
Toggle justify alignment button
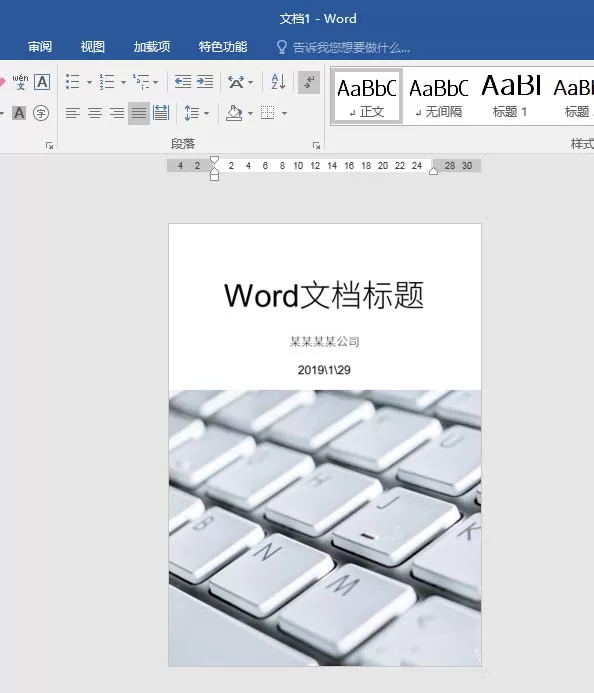tap(139, 113)
